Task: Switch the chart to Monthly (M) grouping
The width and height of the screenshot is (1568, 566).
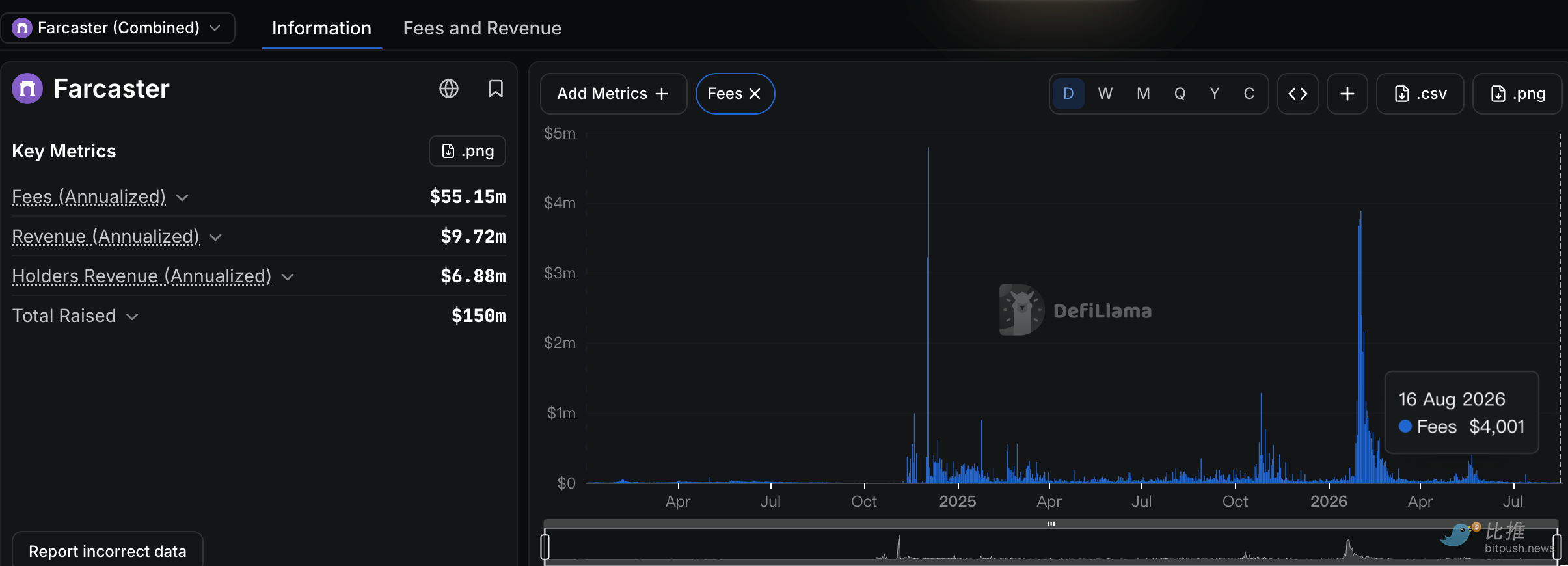Action: pyautogui.click(x=1143, y=94)
